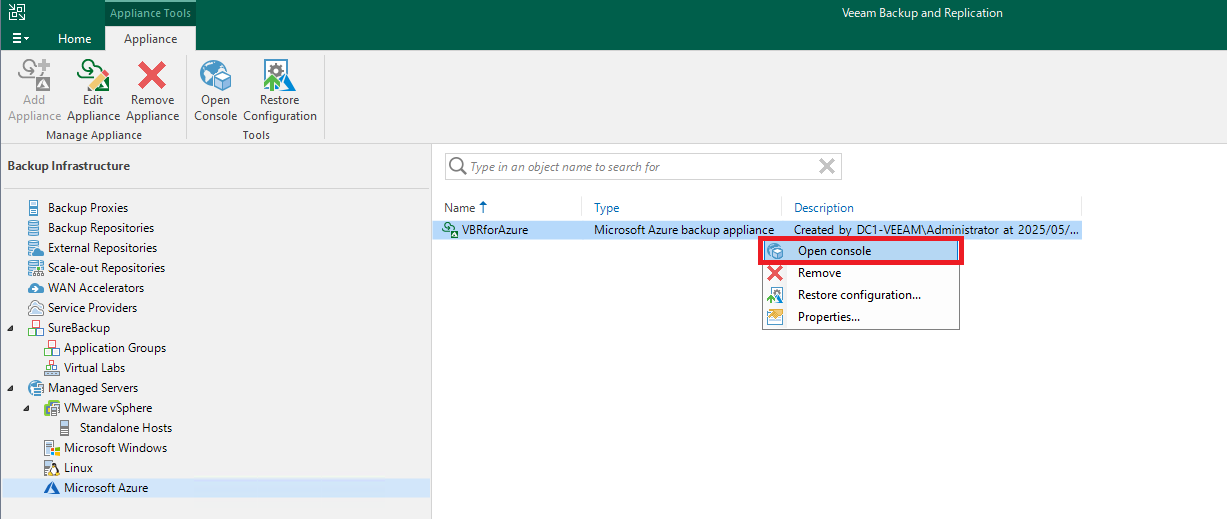Choose Restore configuration... from context menu
This screenshot has height=519, width=1227.
point(861,295)
